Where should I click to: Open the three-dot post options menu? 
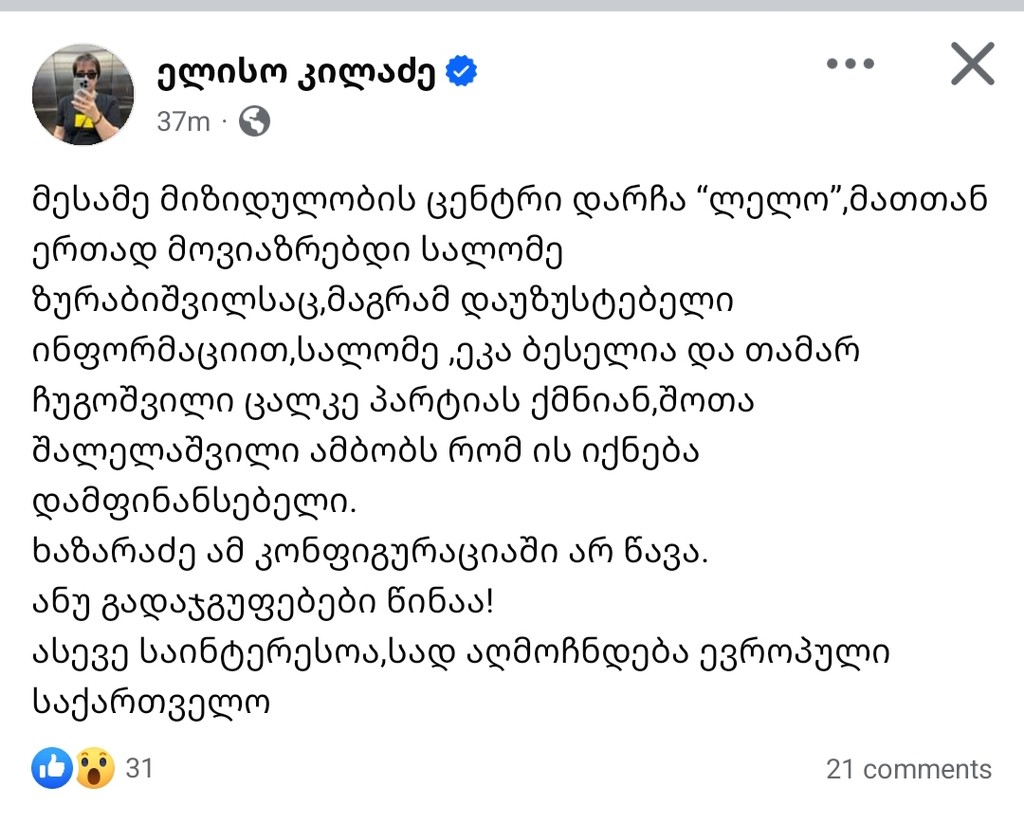[x=850, y=64]
